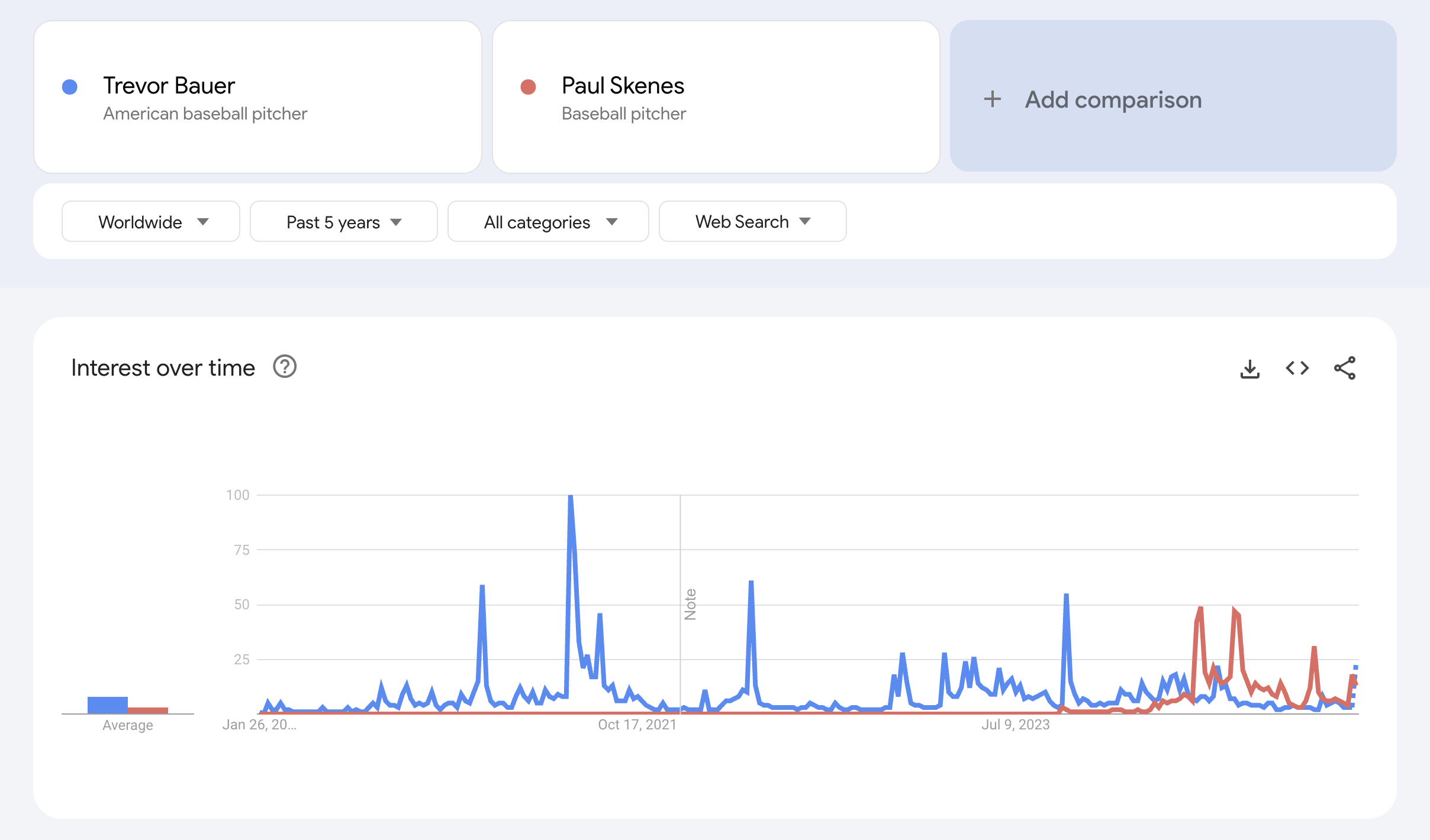The height and width of the screenshot is (840, 1430).
Task: Expand the Worldwide region dropdown
Action: pos(150,222)
